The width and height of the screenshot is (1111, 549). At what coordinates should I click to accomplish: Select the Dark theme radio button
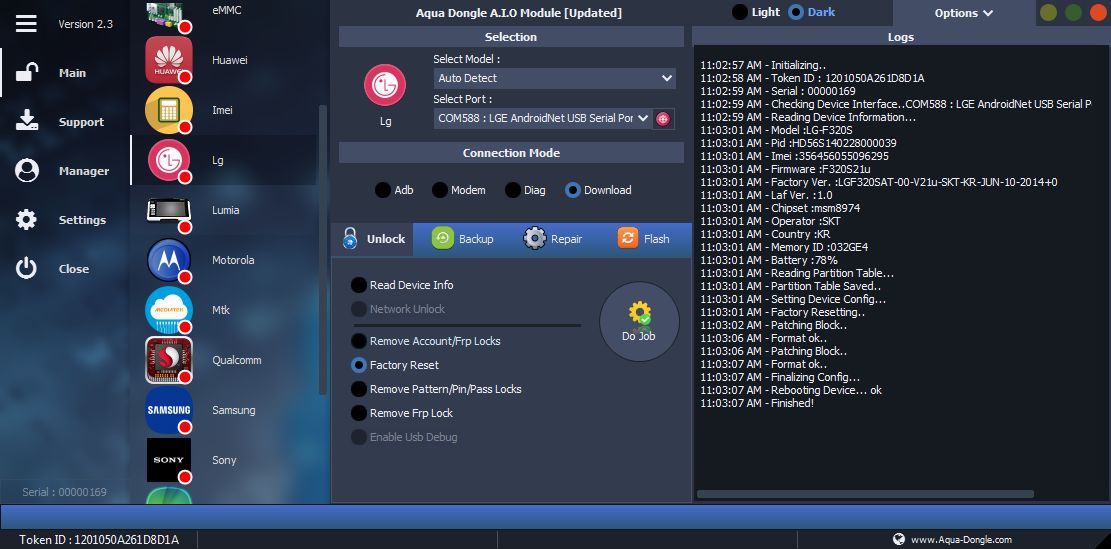796,12
